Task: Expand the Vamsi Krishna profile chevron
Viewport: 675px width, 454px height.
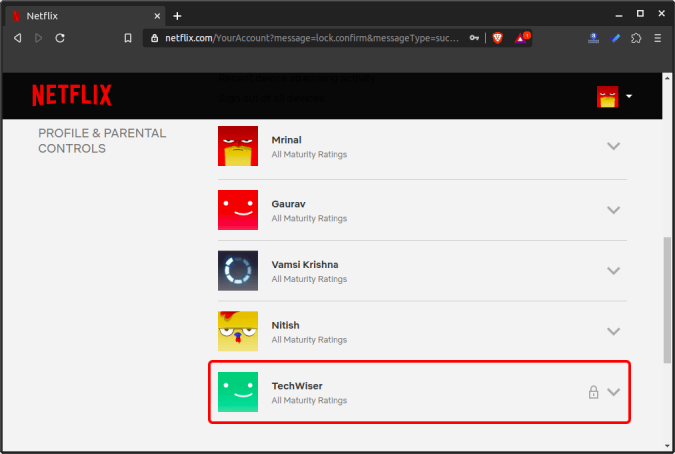Action: pos(613,271)
